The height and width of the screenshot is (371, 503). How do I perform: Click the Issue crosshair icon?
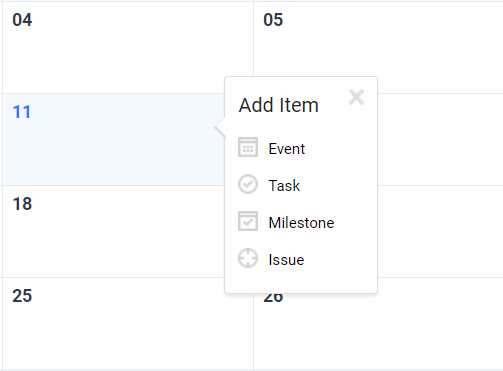[x=248, y=258]
